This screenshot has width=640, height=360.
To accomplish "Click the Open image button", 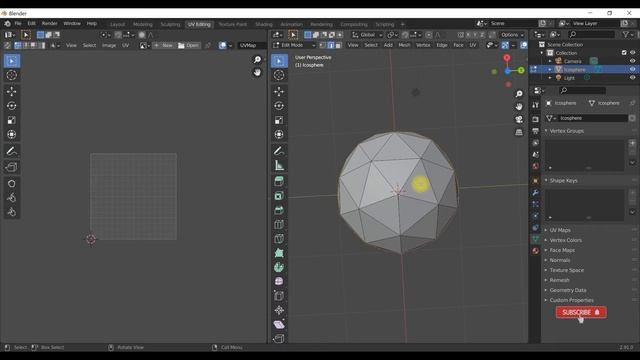I will pos(189,45).
